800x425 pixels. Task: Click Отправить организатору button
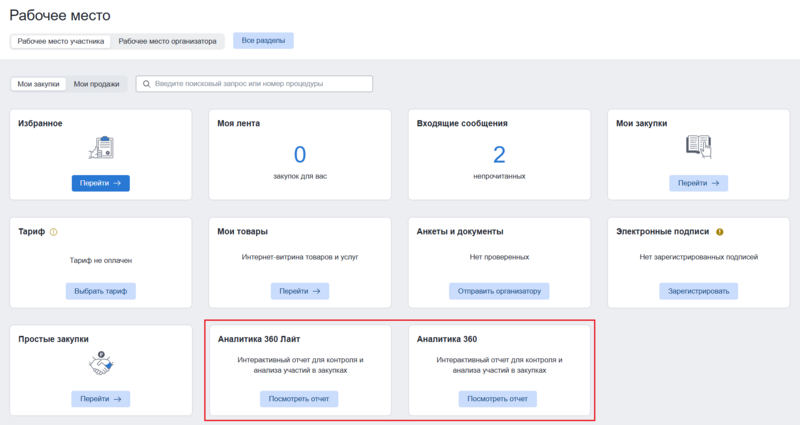[x=499, y=291]
